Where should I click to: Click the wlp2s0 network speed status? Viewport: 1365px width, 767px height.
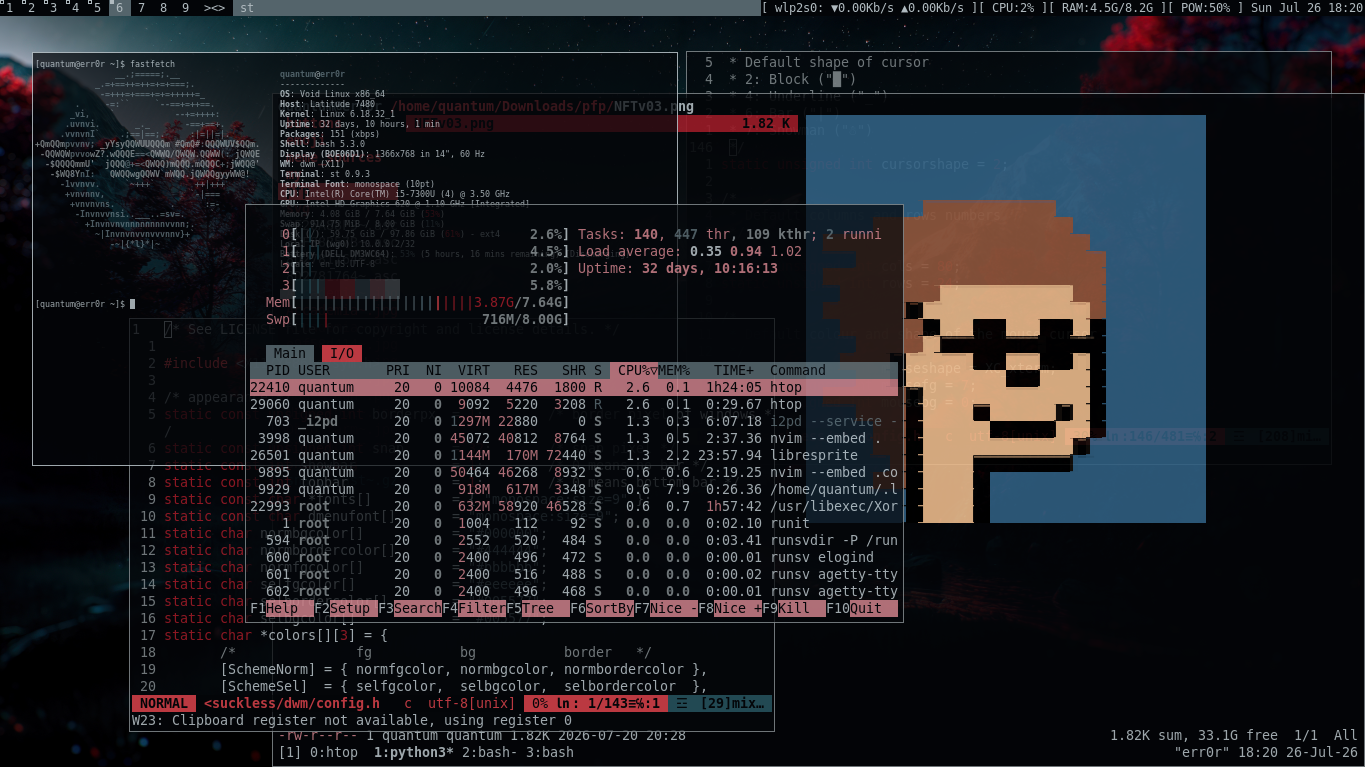pos(866,8)
